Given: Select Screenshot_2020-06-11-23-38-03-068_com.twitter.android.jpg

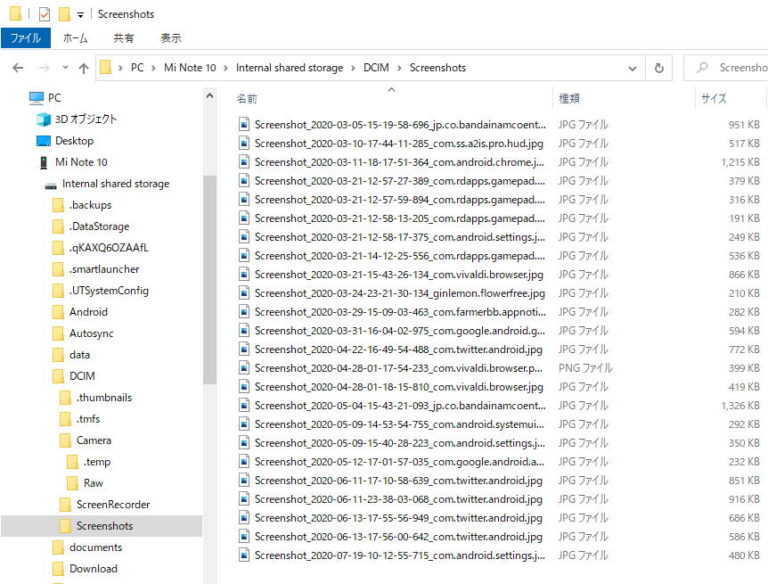Looking at the screenshot, I should (398, 499).
